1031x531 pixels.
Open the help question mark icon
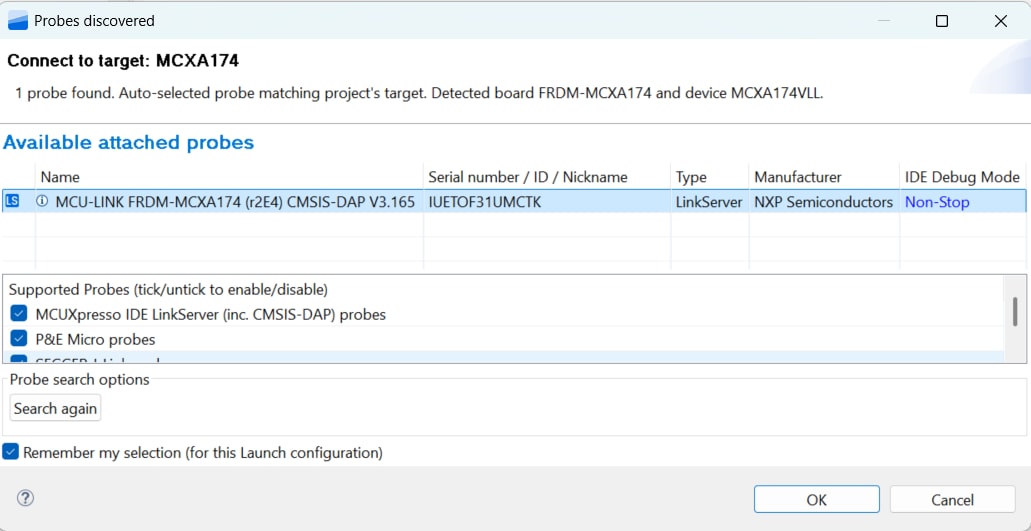(25, 498)
